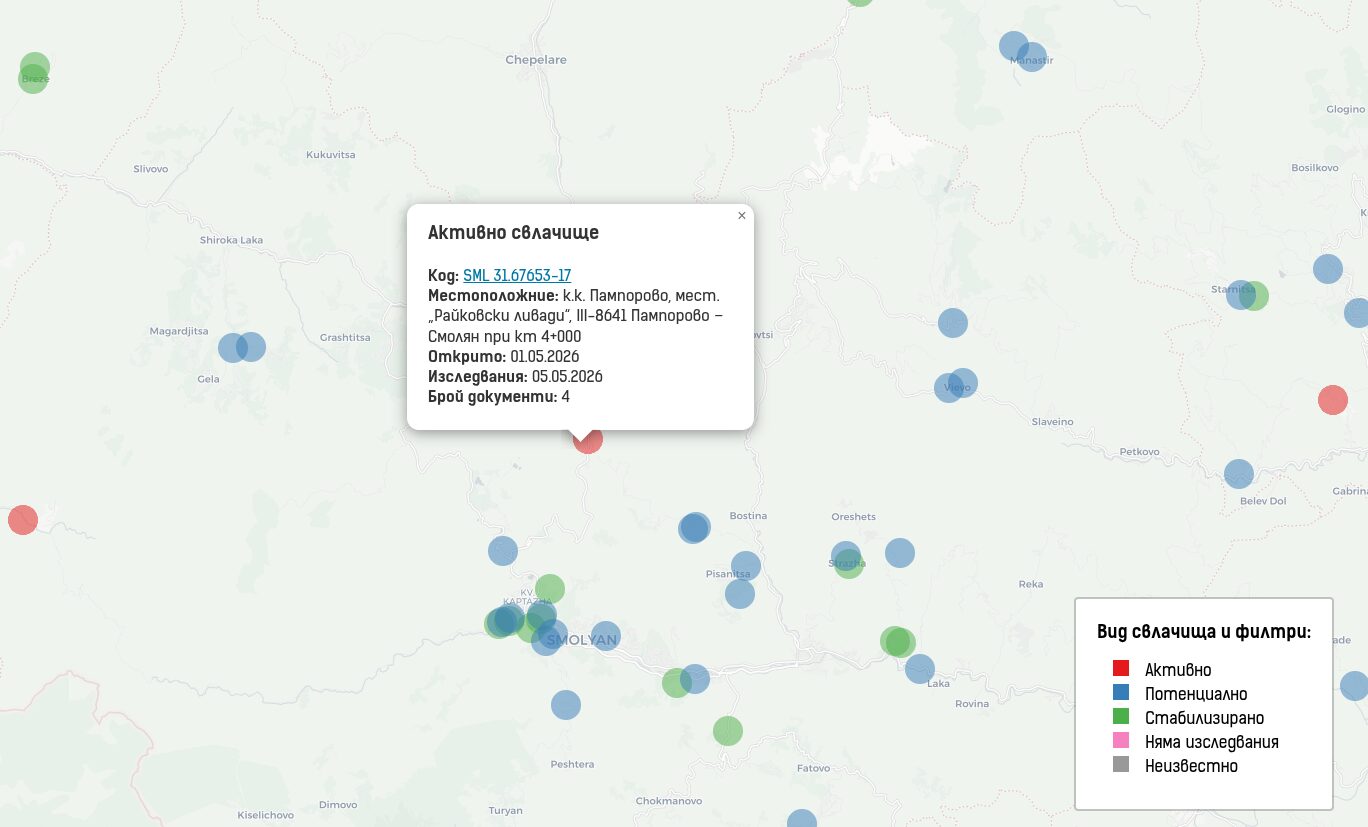Click the Magardjitsa village label
The height and width of the screenshot is (827, 1368).
click(179, 331)
